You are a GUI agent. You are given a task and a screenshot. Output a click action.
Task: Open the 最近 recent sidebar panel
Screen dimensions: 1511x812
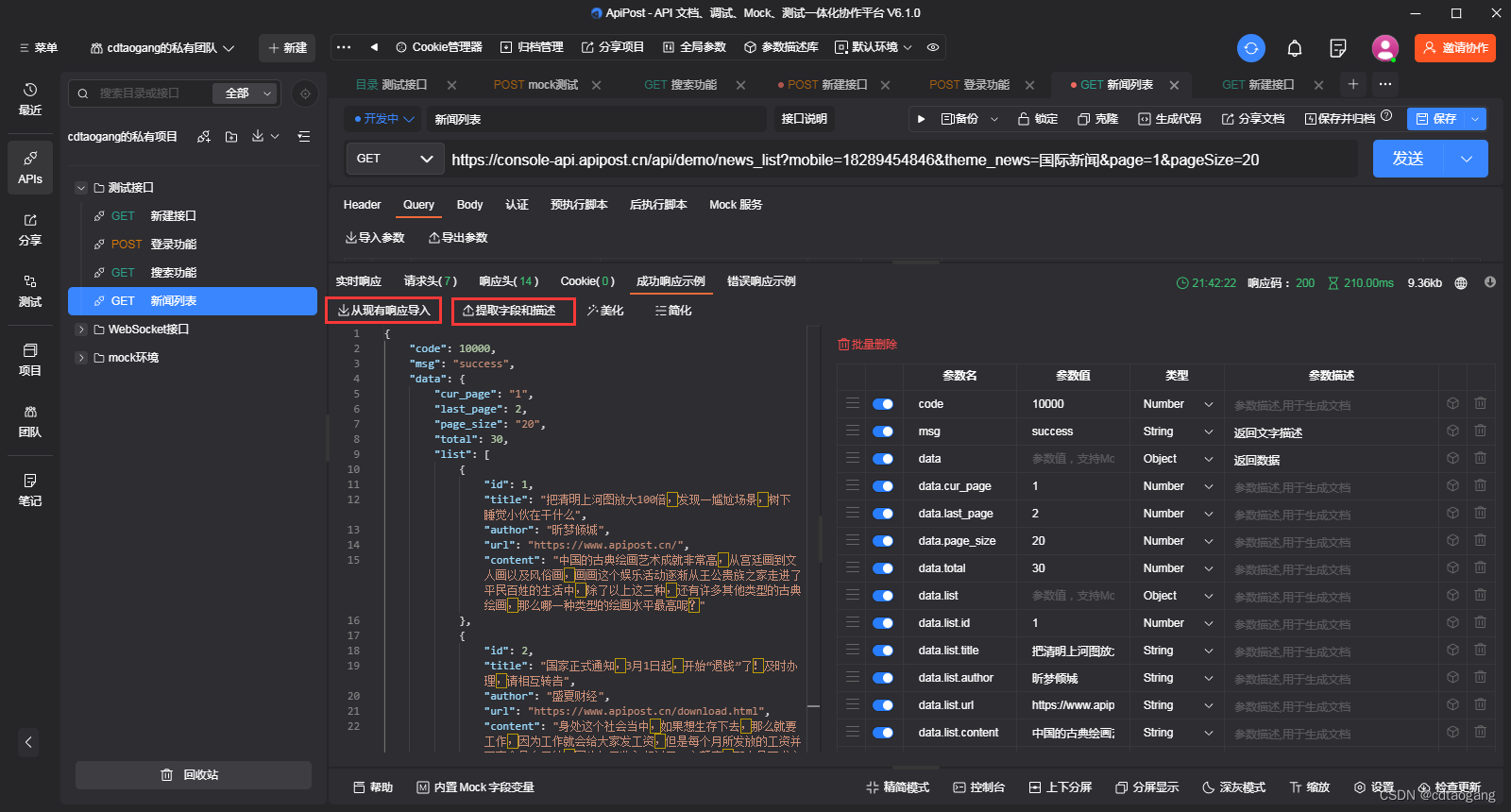coord(30,99)
